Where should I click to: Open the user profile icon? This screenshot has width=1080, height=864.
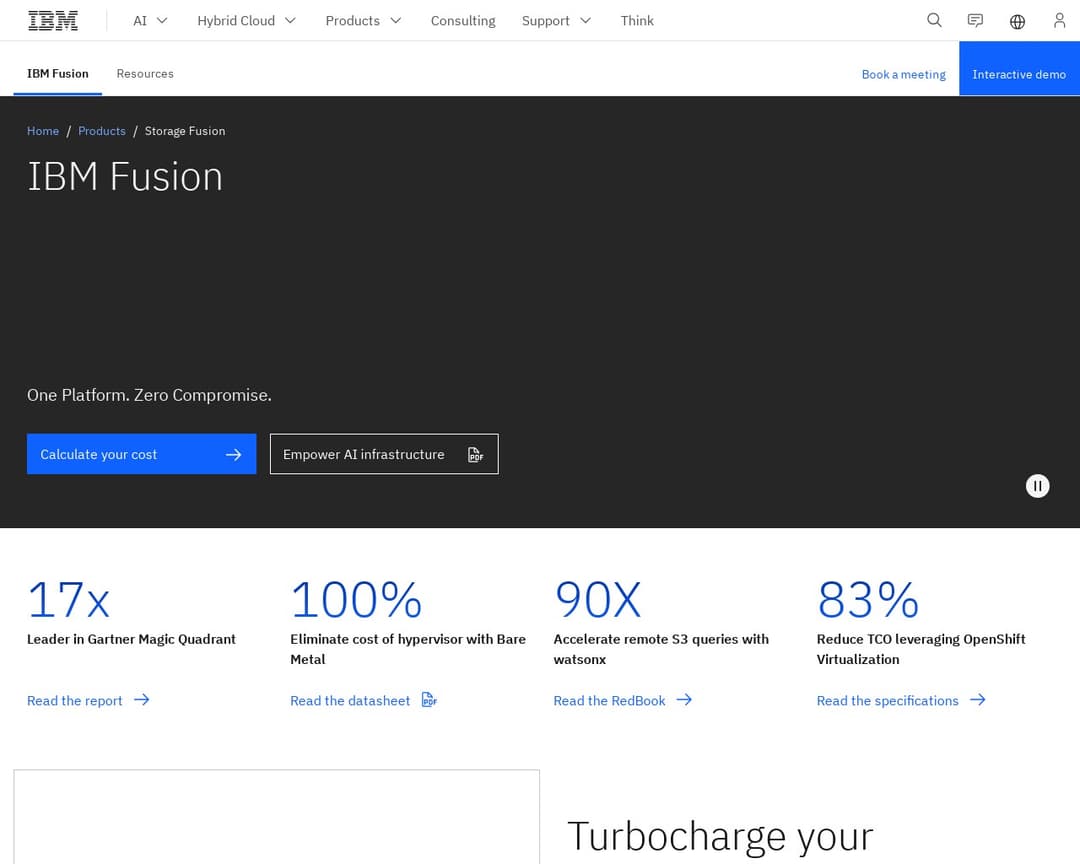[x=1059, y=21]
